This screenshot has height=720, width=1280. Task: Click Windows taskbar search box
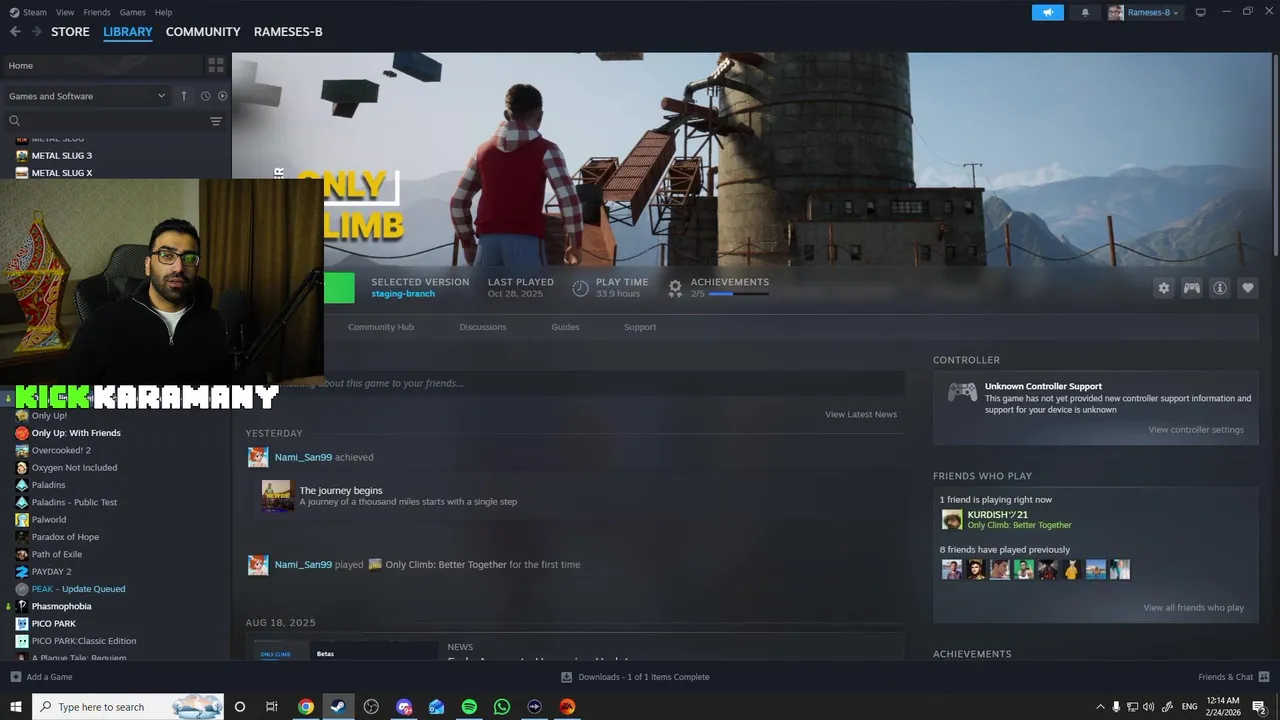pos(128,707)
